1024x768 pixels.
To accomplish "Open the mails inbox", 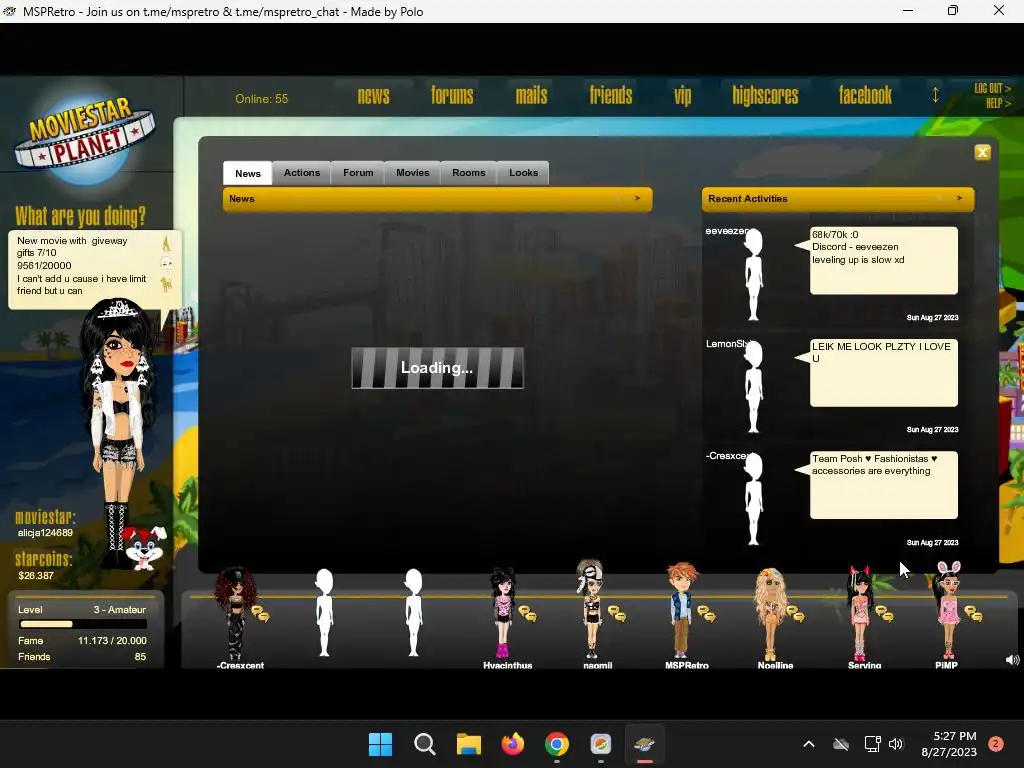I will (x=531, y=96).
